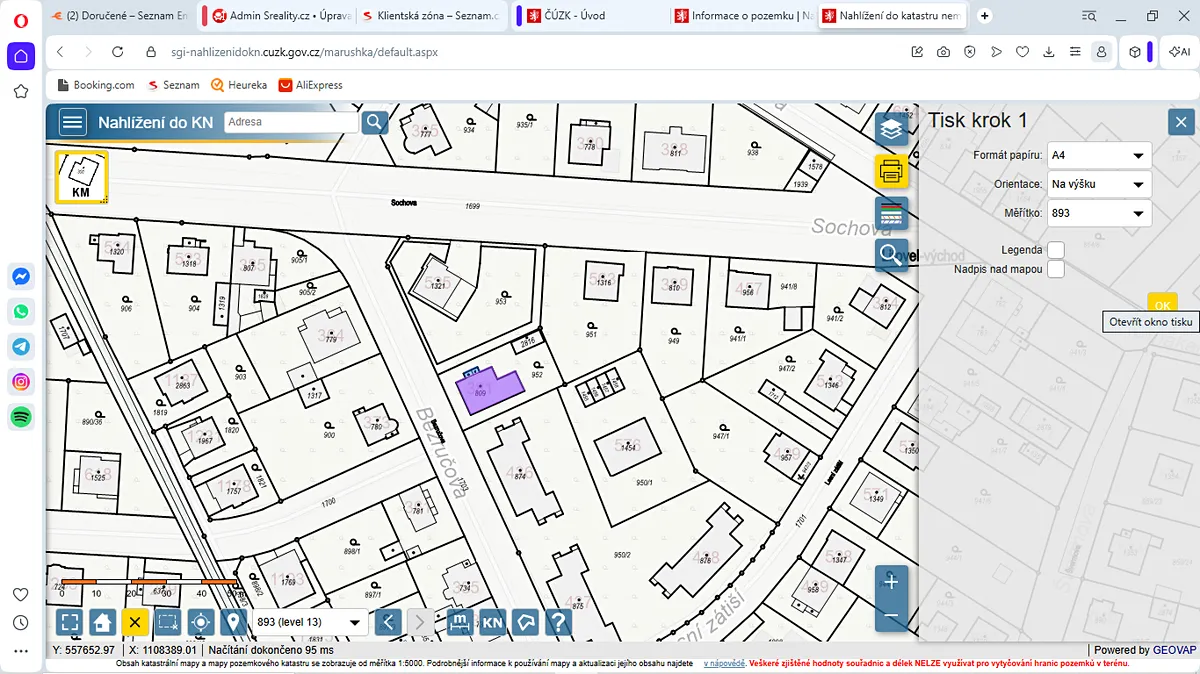1200x674 pixels.
Task: Switch to the Klientská zóna Seznam tab
Action: coord(431,16)
